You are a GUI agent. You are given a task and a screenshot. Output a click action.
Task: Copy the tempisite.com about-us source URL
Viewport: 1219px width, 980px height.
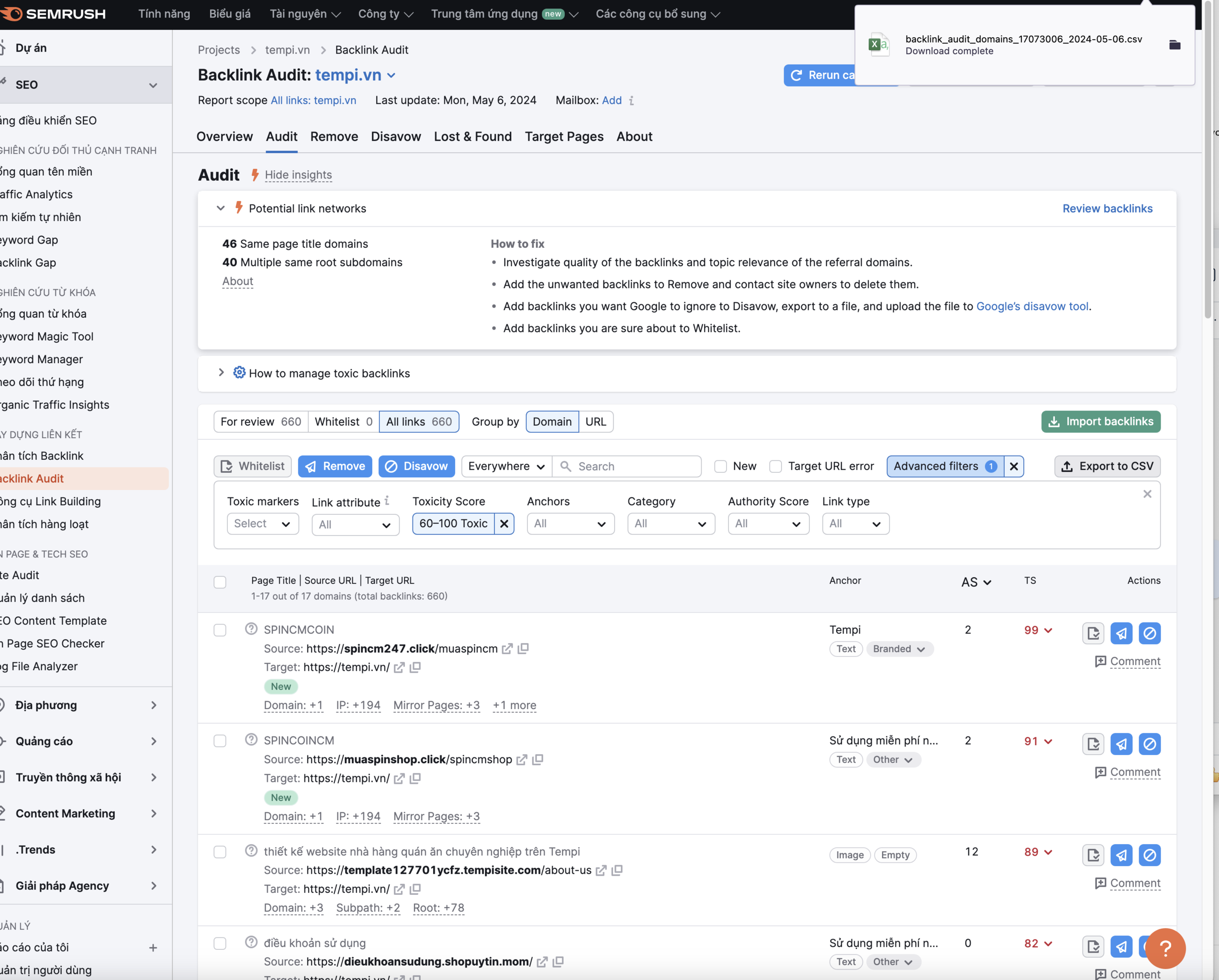click(617, 870)
